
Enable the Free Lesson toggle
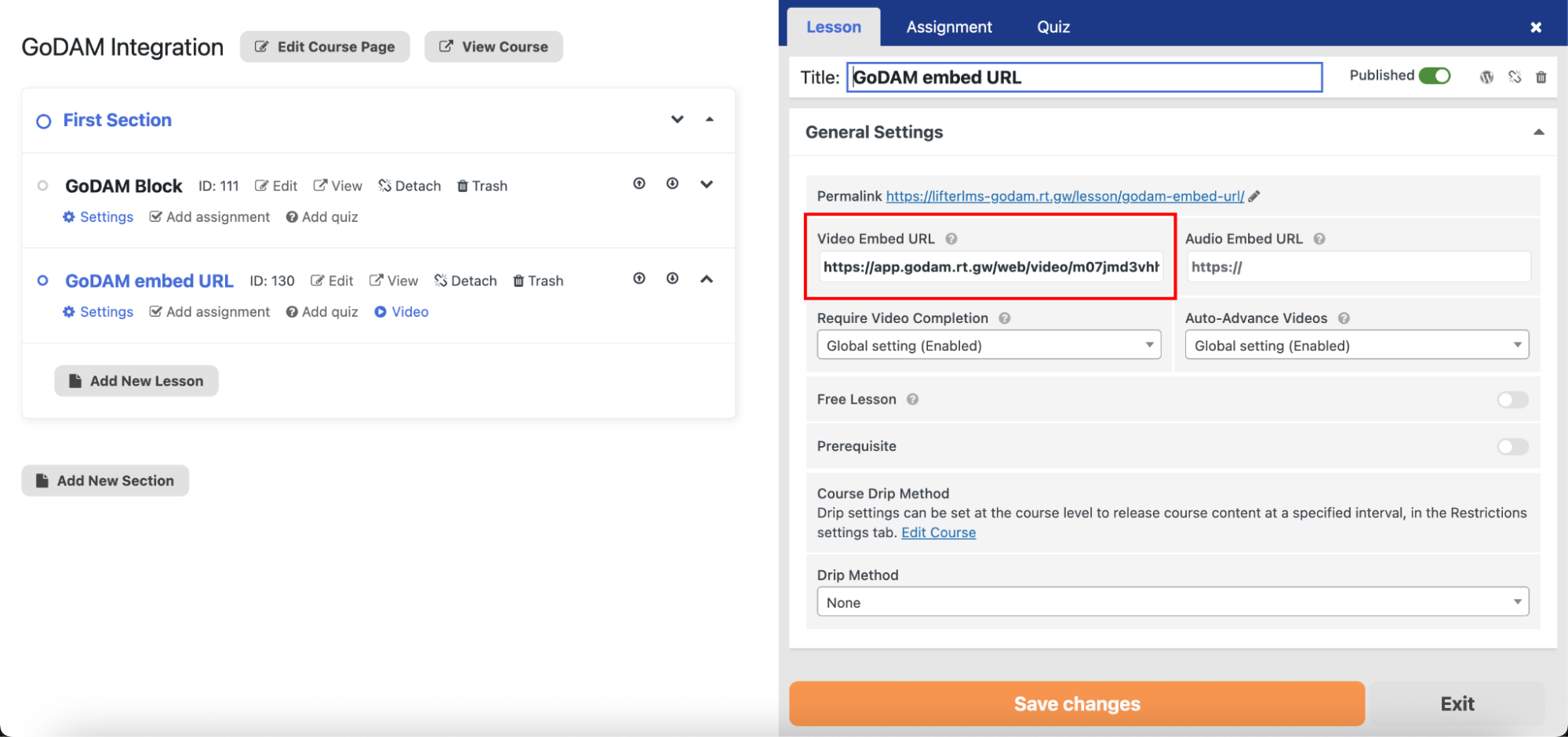(1512, 400)
